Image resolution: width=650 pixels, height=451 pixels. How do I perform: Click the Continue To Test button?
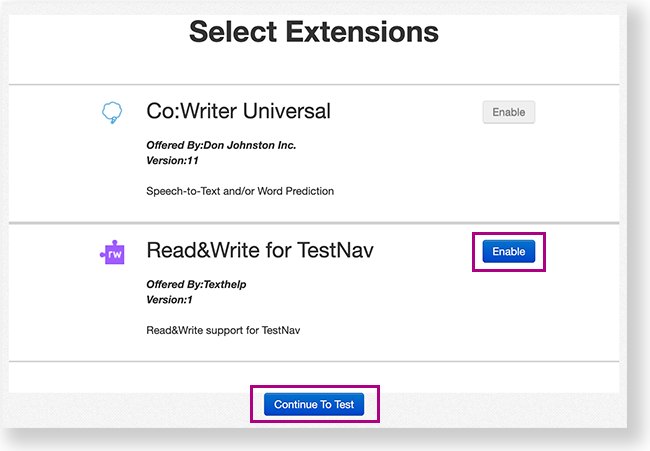pyautogui.click(x=314, y=404)
